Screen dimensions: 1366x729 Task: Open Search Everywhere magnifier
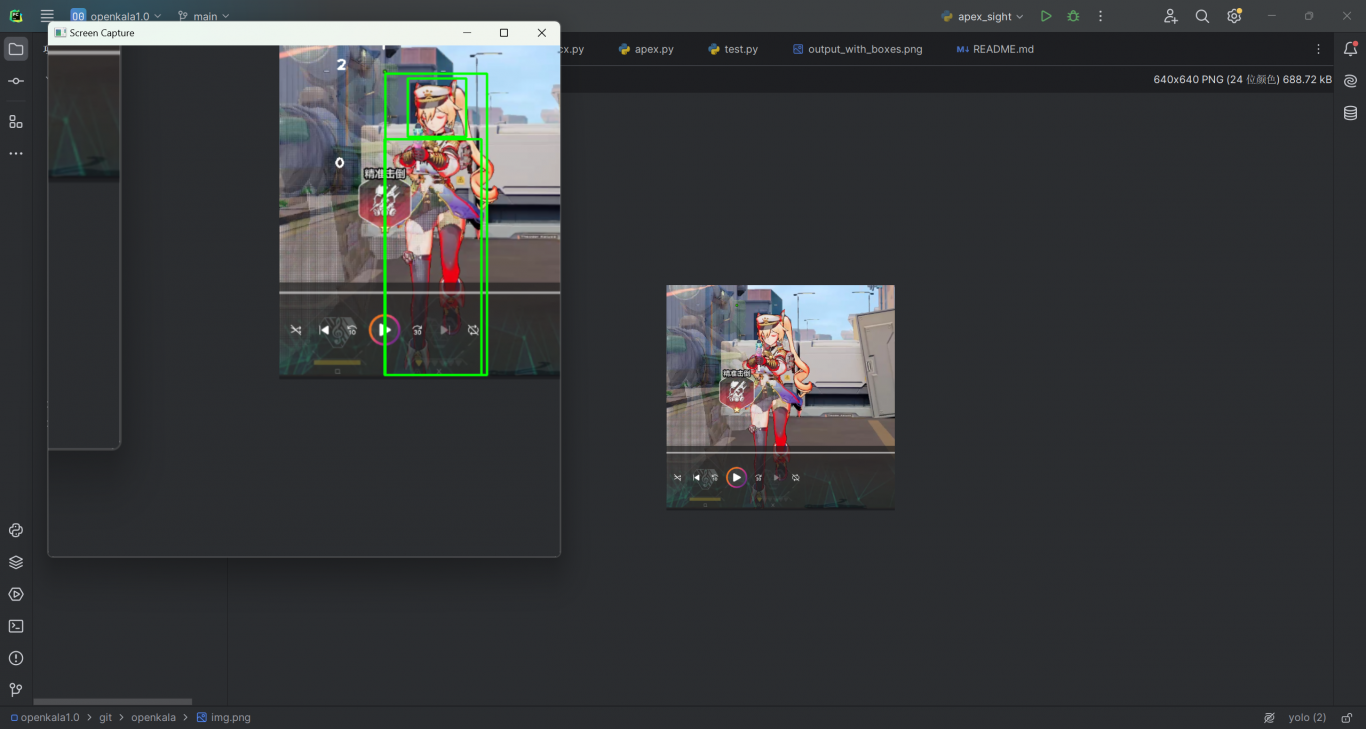pyautogui.click(x=1202, y=16)
